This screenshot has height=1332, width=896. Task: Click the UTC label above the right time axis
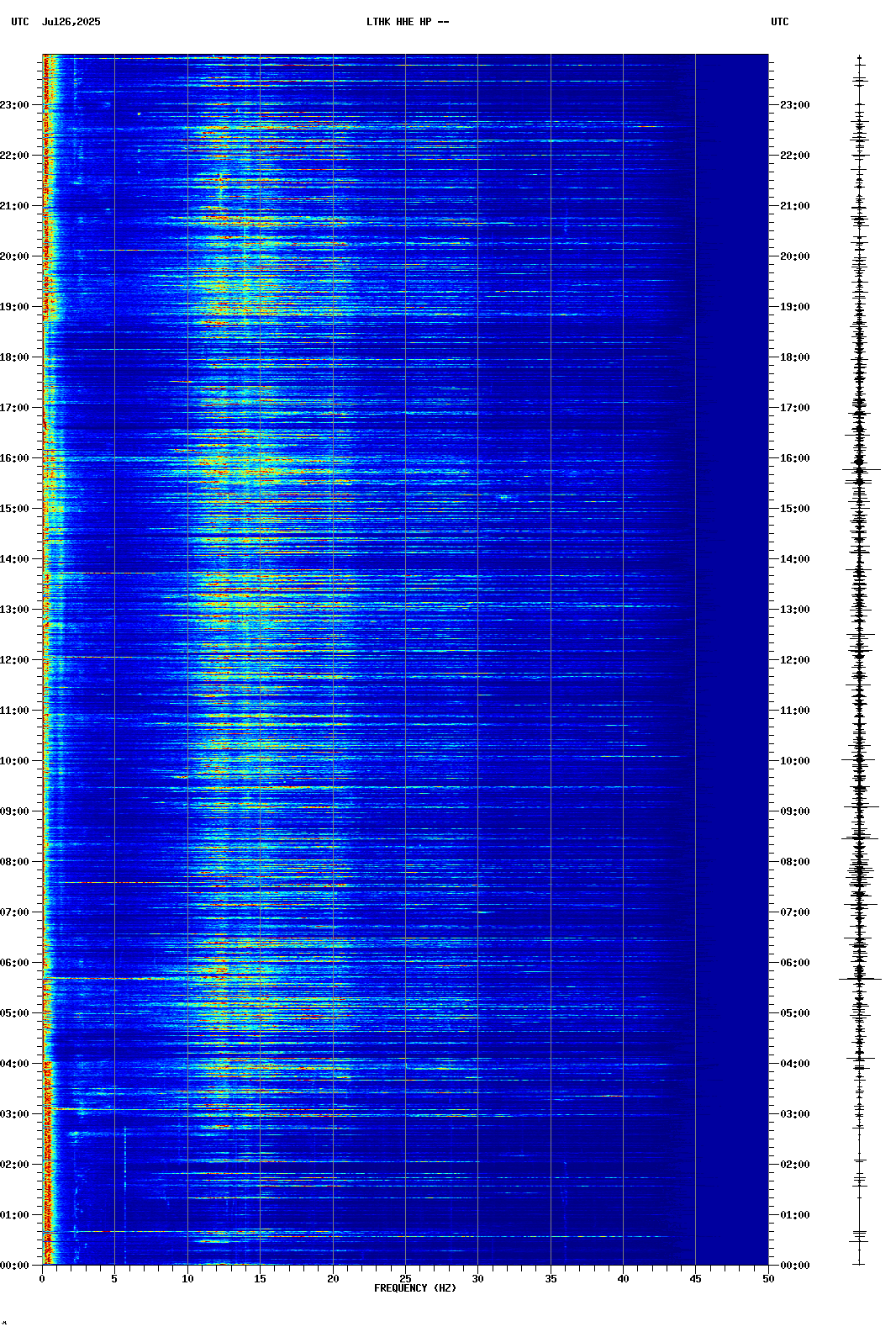[780, 22]
